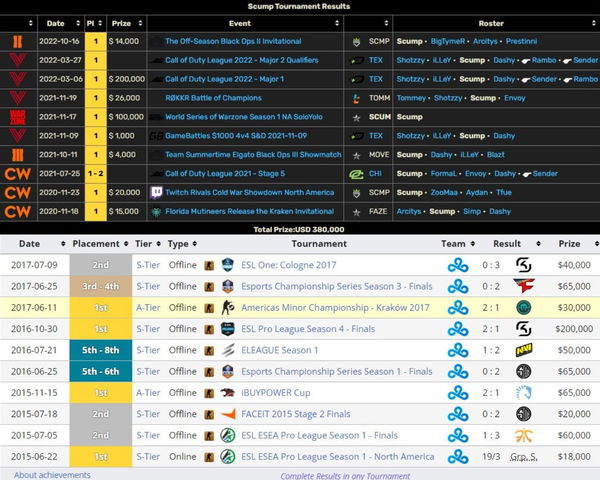Open ELEAGUE Season 1 tournament page
This screenshot has height=480, width=600.
click(x=279, y=350)
